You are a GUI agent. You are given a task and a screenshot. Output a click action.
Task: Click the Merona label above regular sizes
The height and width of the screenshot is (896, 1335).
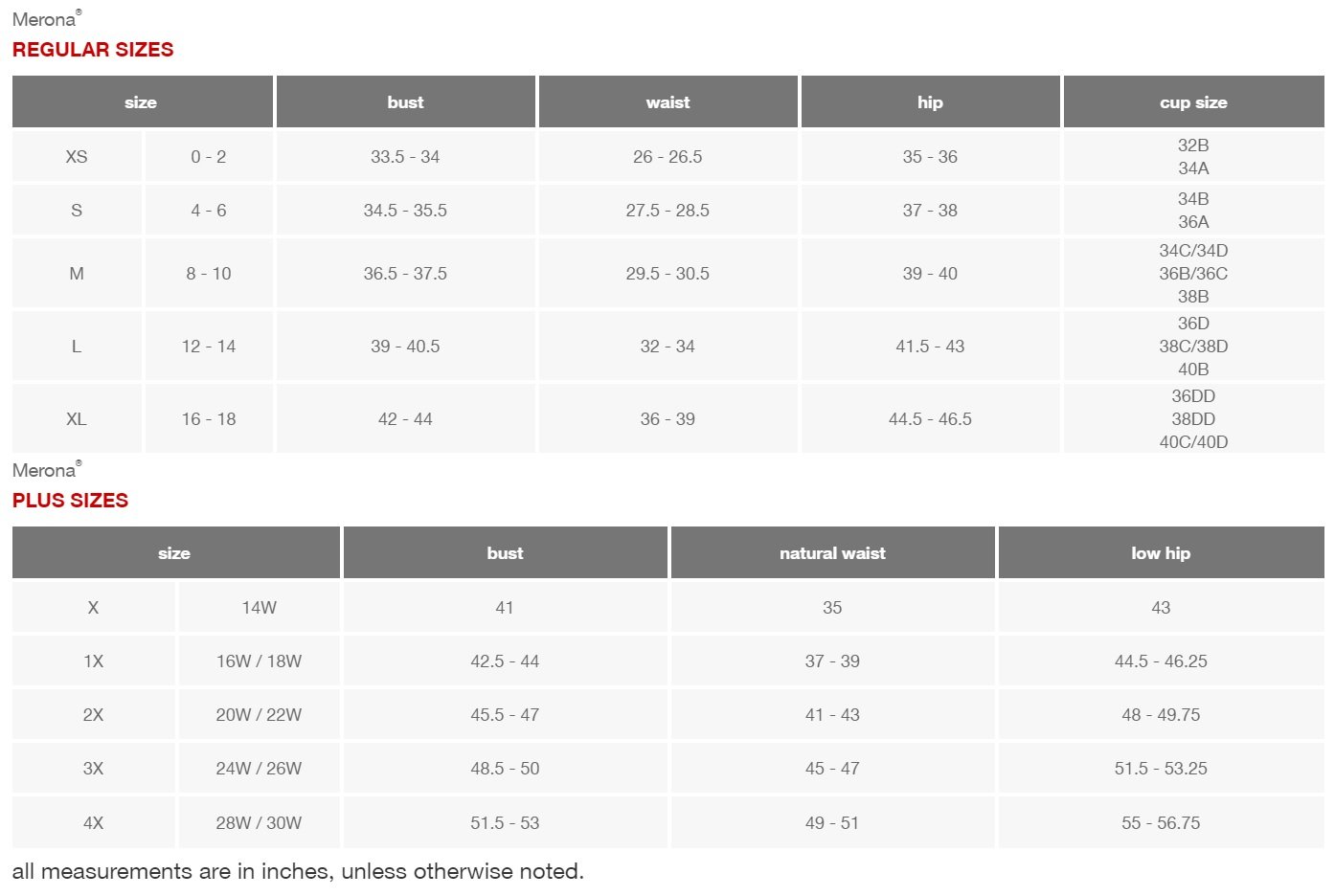coord(46,19)
